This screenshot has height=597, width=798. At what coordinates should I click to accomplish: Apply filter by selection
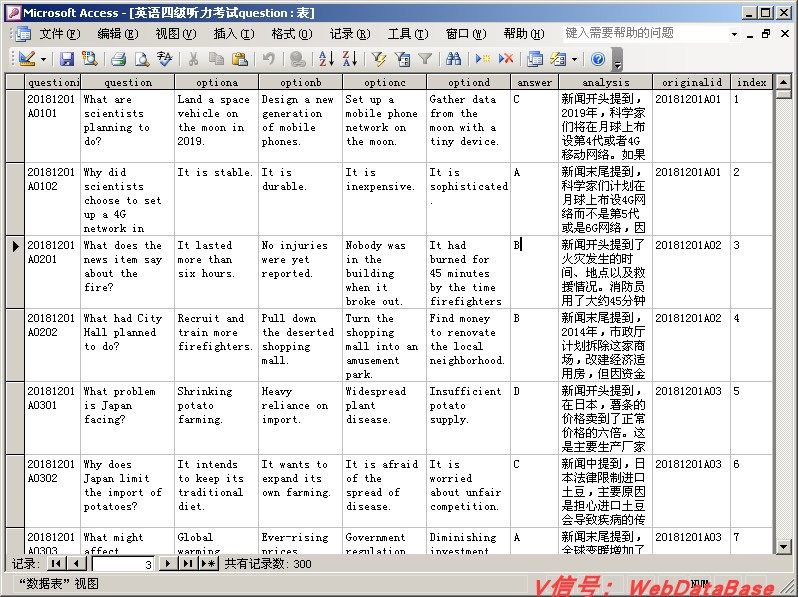tap(378, 59)
